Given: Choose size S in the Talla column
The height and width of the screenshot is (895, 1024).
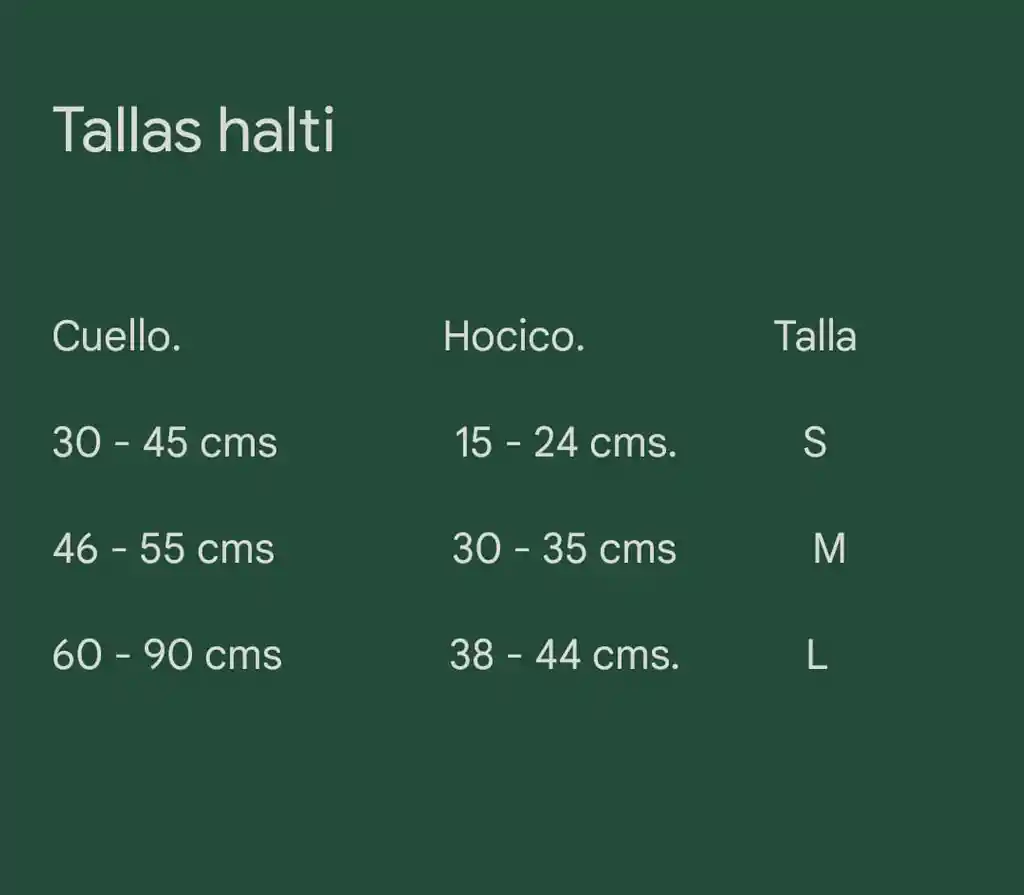Looking at the screenshot, I should pos(815,442).
